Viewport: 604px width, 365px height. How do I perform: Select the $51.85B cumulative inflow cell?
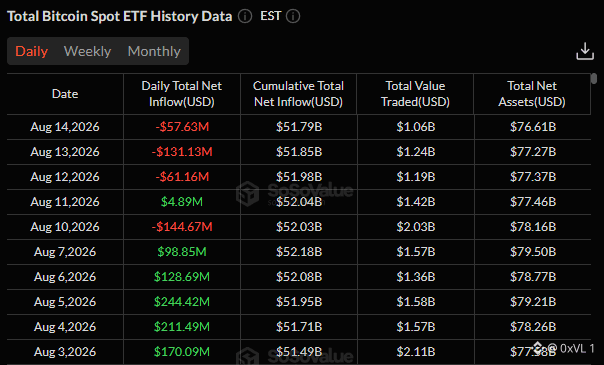click(x=299, y=152)
